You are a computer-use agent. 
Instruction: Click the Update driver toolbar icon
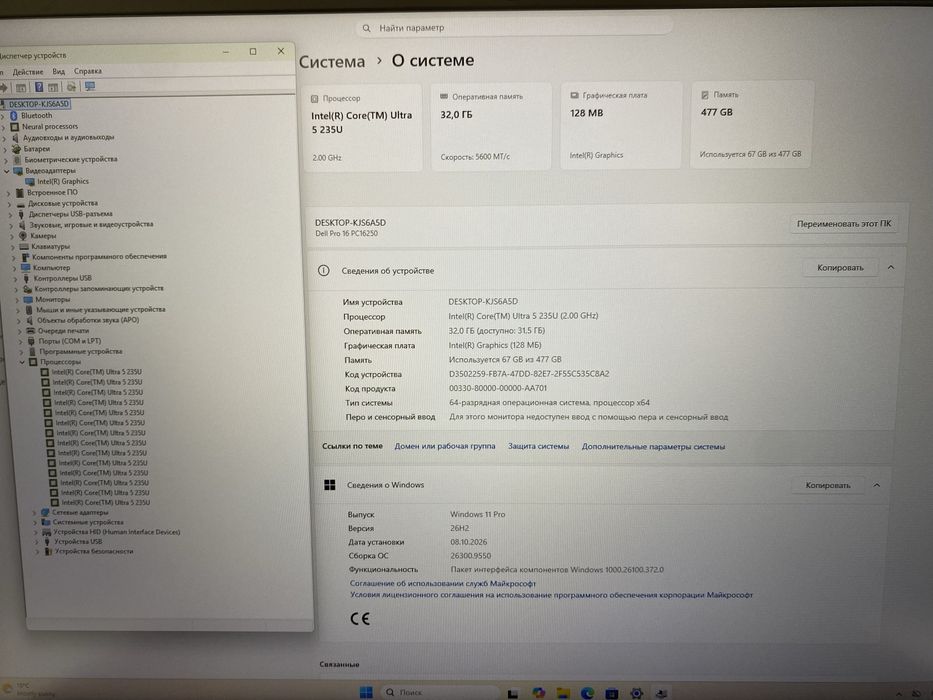71,87
